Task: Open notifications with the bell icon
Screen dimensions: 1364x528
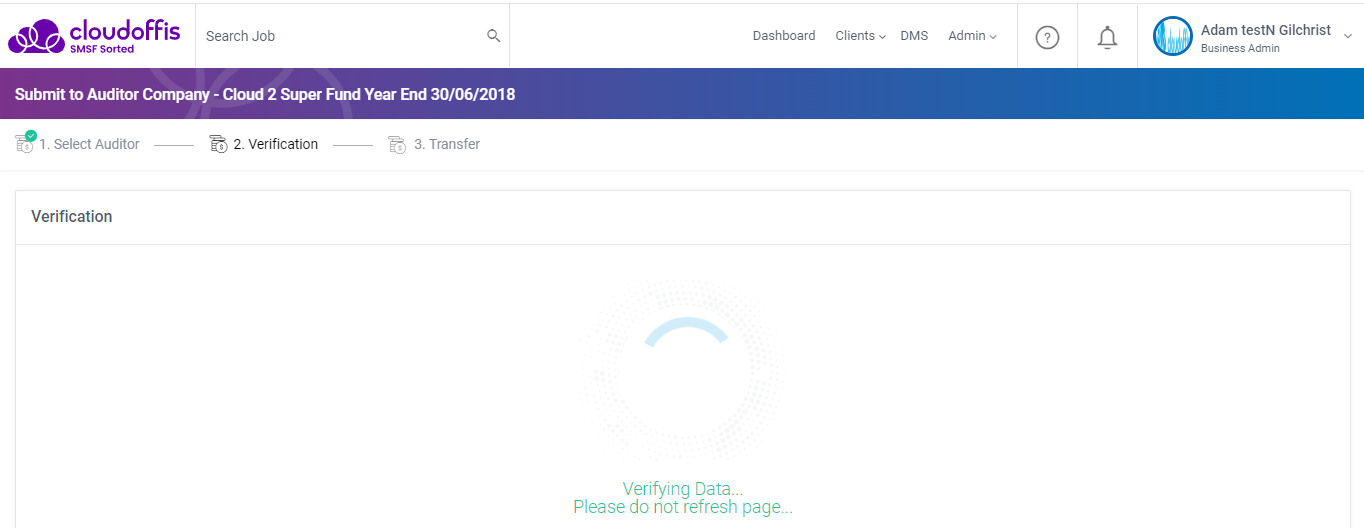Action: click(1107, 38)
